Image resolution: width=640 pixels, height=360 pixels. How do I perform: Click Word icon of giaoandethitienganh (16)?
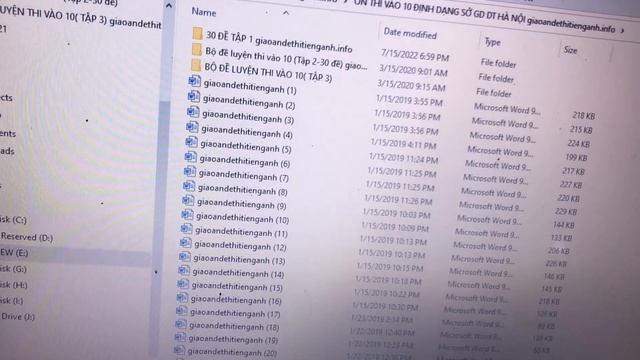[182, 298]
